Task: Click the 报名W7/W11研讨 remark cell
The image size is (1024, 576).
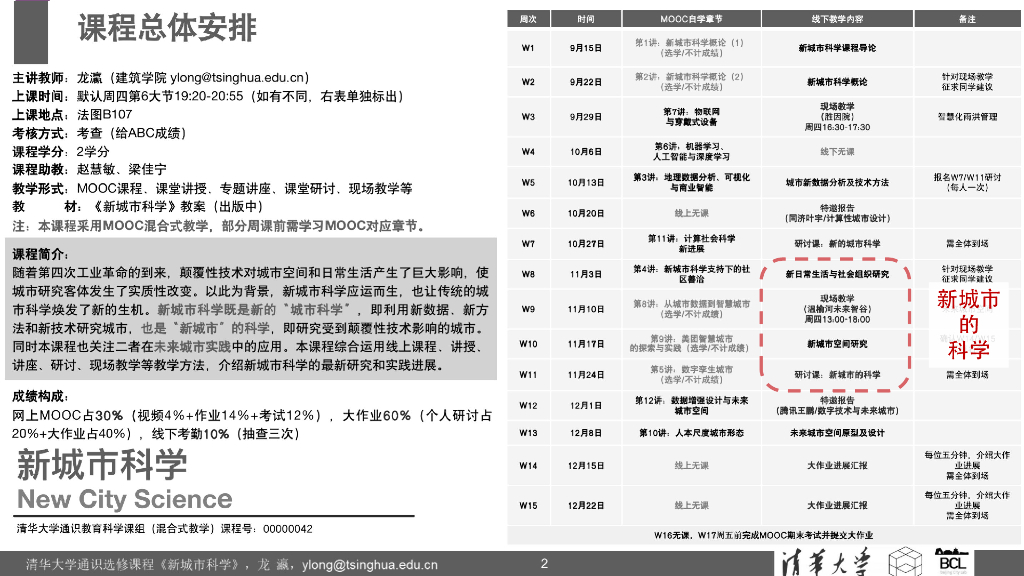Action: pos(967,182)
